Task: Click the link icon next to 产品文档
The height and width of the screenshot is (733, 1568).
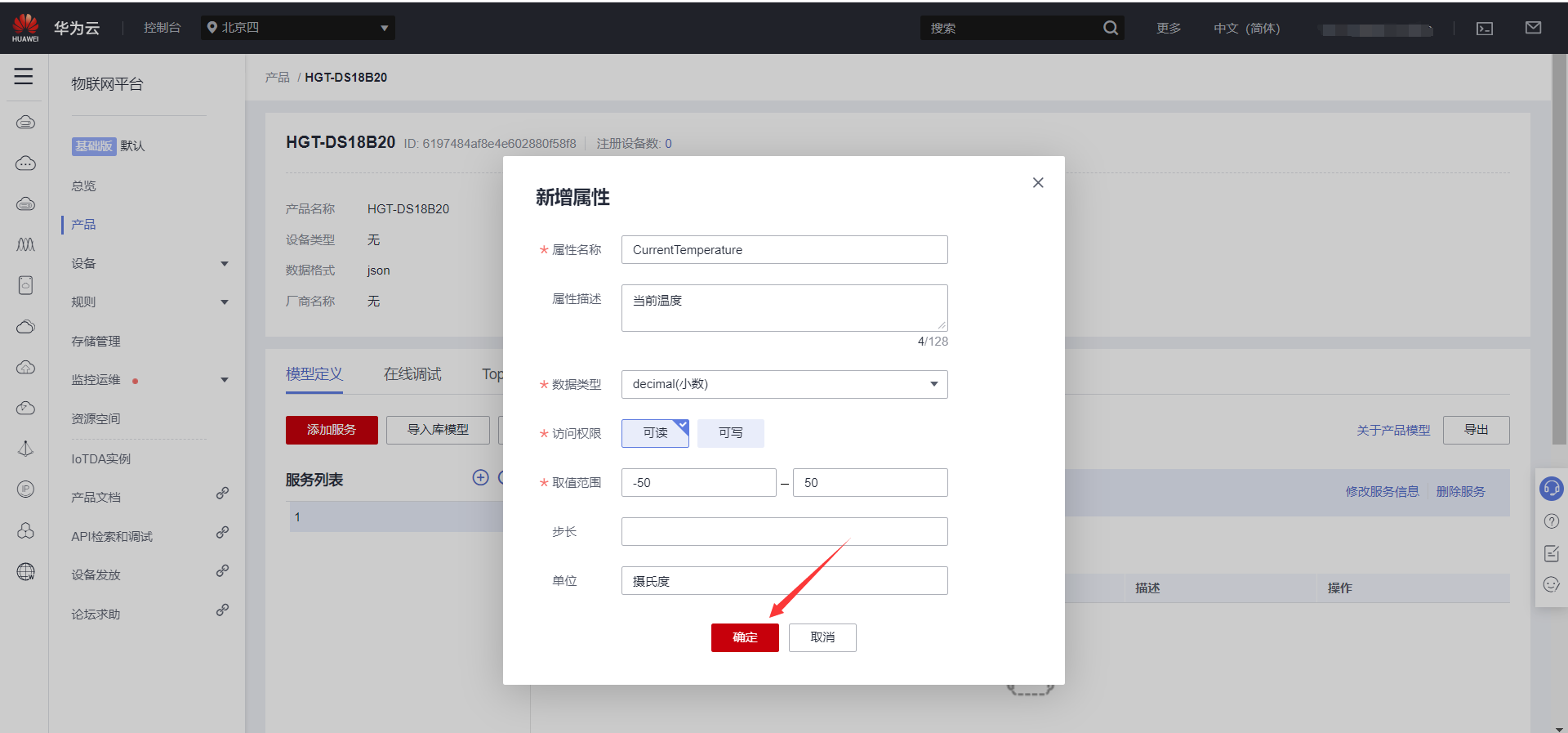Action: click(x=222, y=494)
